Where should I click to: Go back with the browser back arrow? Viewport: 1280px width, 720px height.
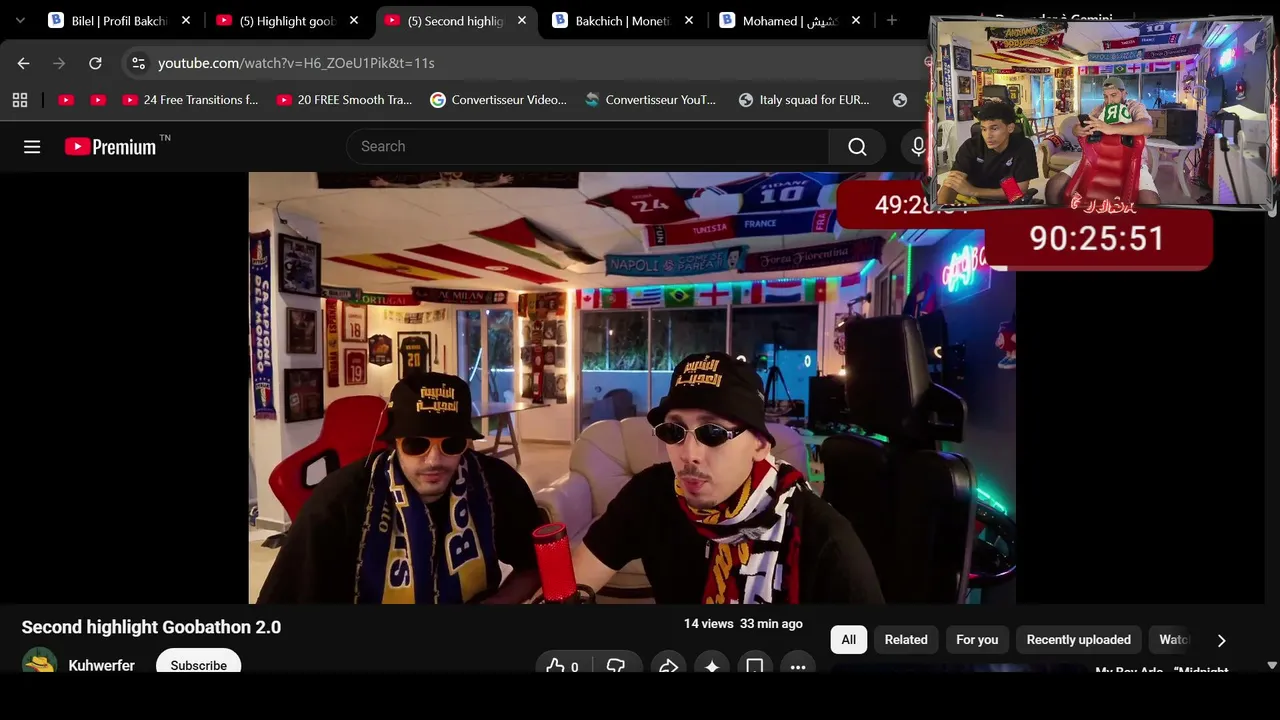23,63
